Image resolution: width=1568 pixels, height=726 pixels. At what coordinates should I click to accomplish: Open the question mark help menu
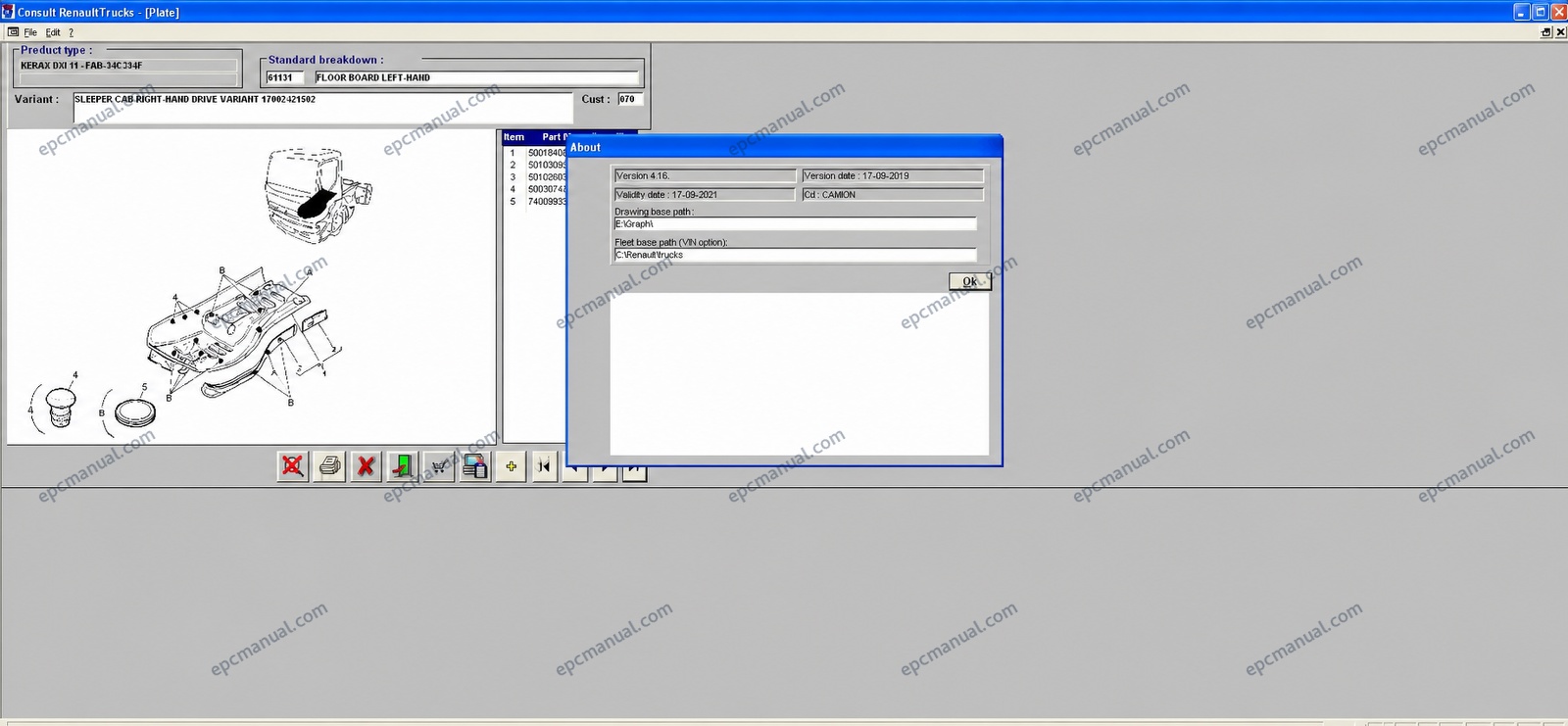point(71,32)
